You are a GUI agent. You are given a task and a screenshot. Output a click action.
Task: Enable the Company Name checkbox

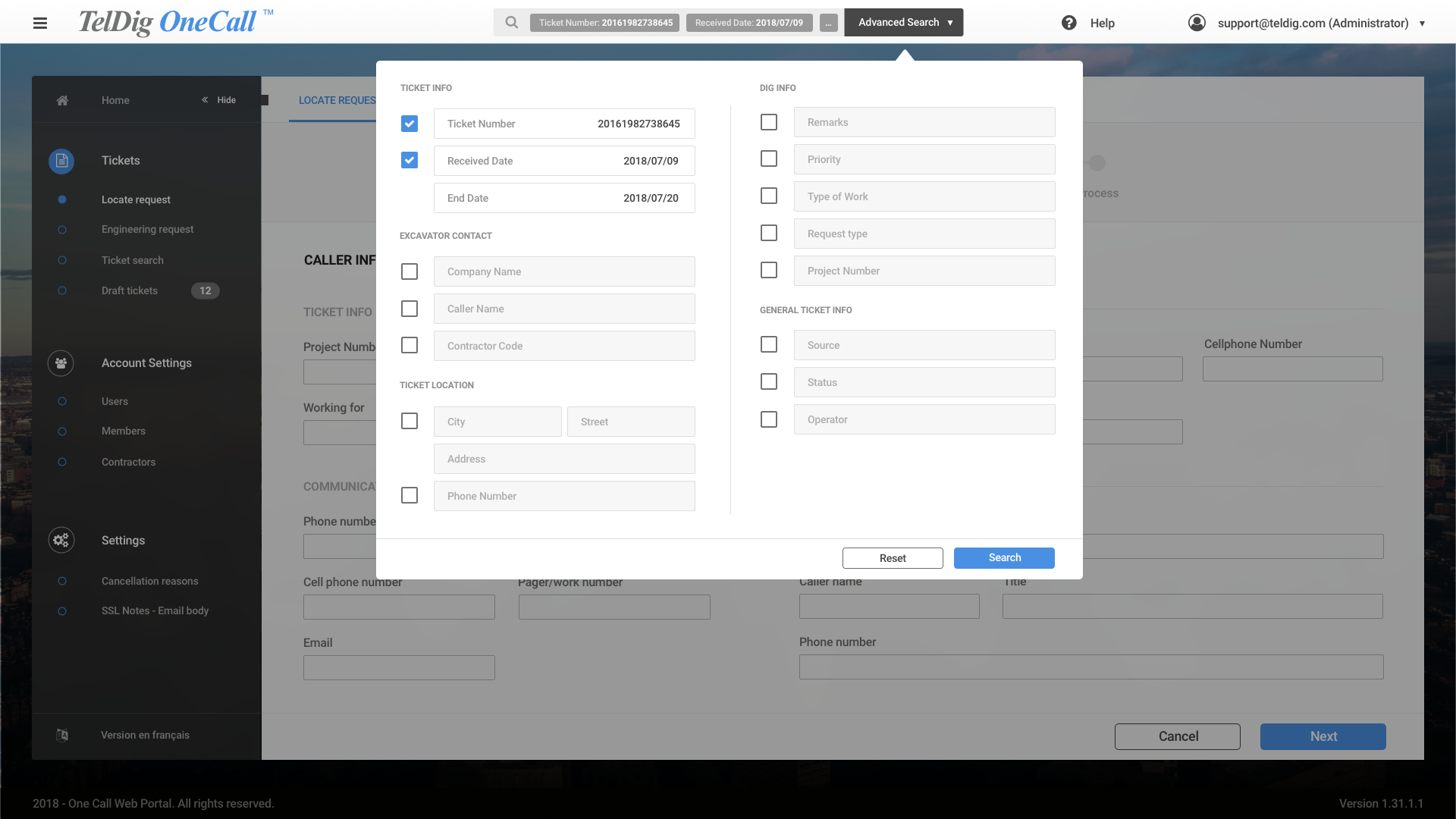tap(409, 271)
